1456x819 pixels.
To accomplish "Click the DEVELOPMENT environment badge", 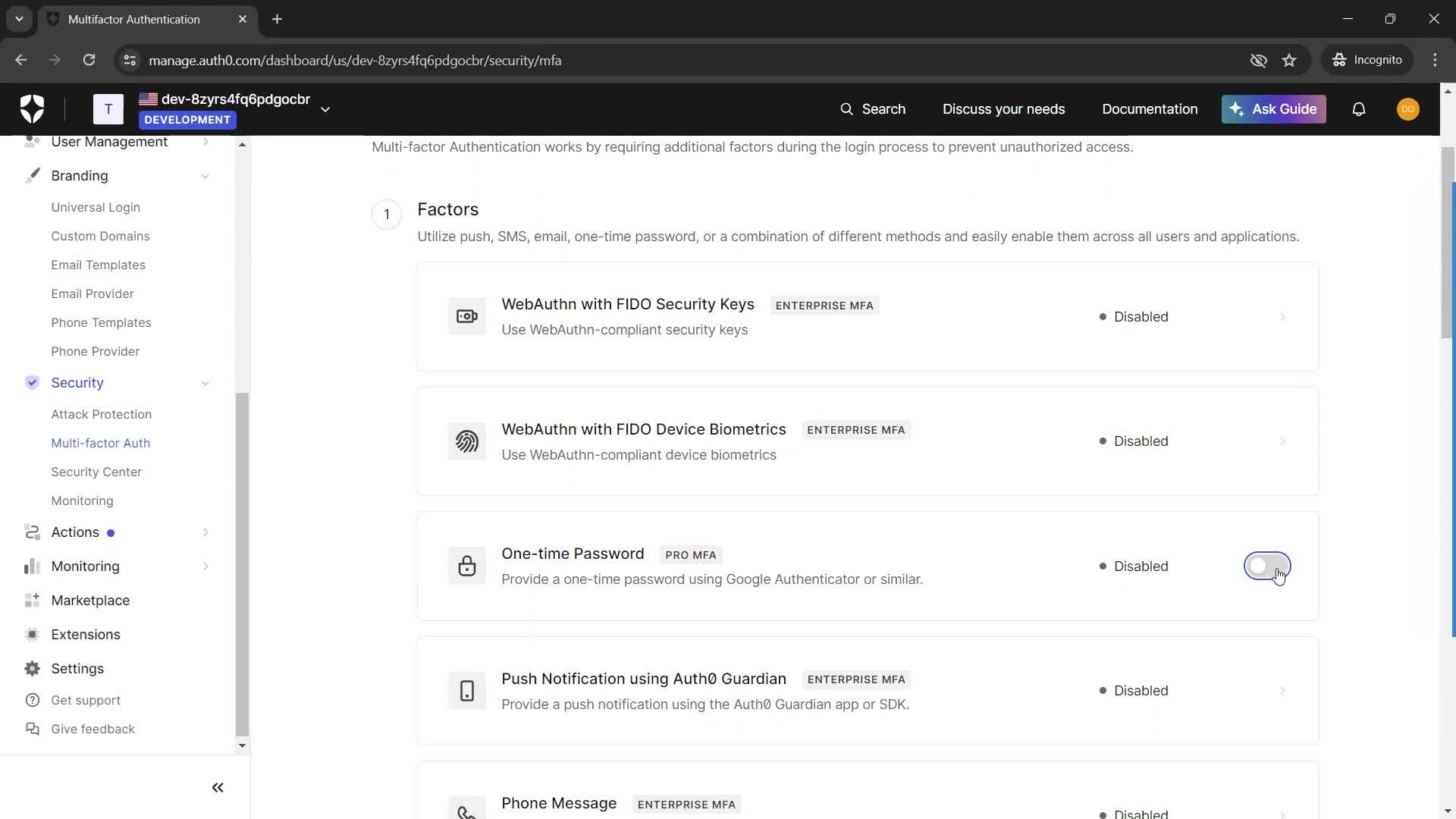I will tap(187, 120).
